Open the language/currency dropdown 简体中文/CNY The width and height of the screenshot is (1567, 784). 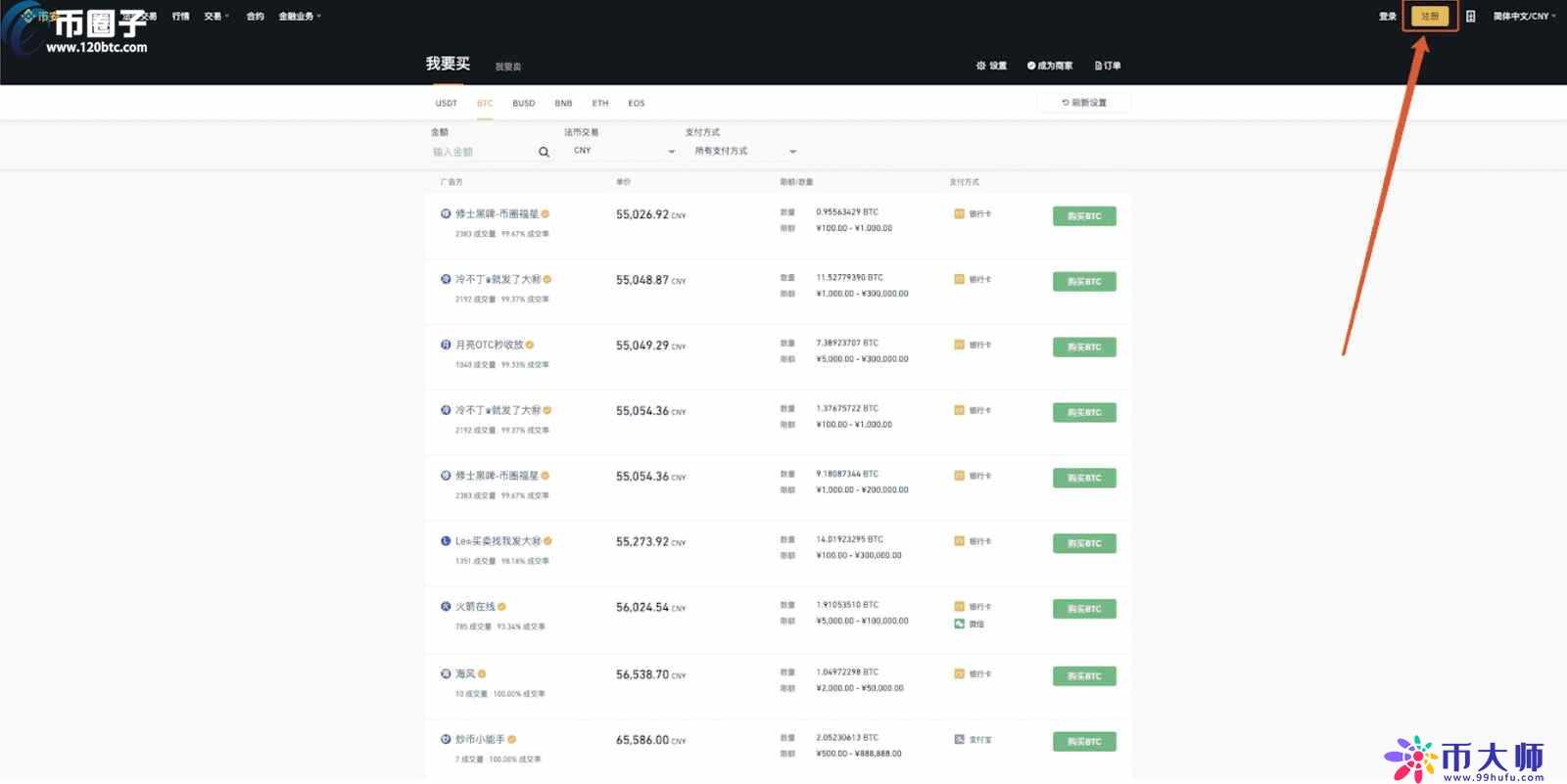pos(1524,17)
